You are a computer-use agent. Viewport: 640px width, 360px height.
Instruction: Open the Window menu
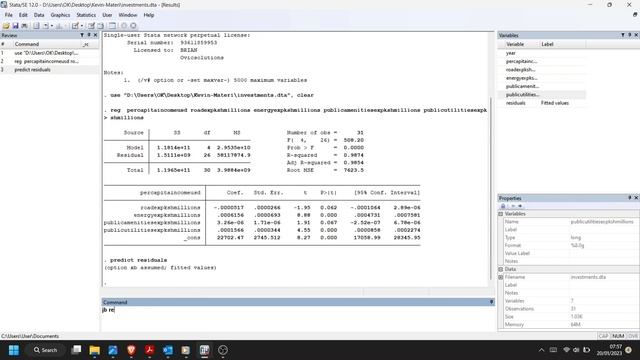click(128, 15)
